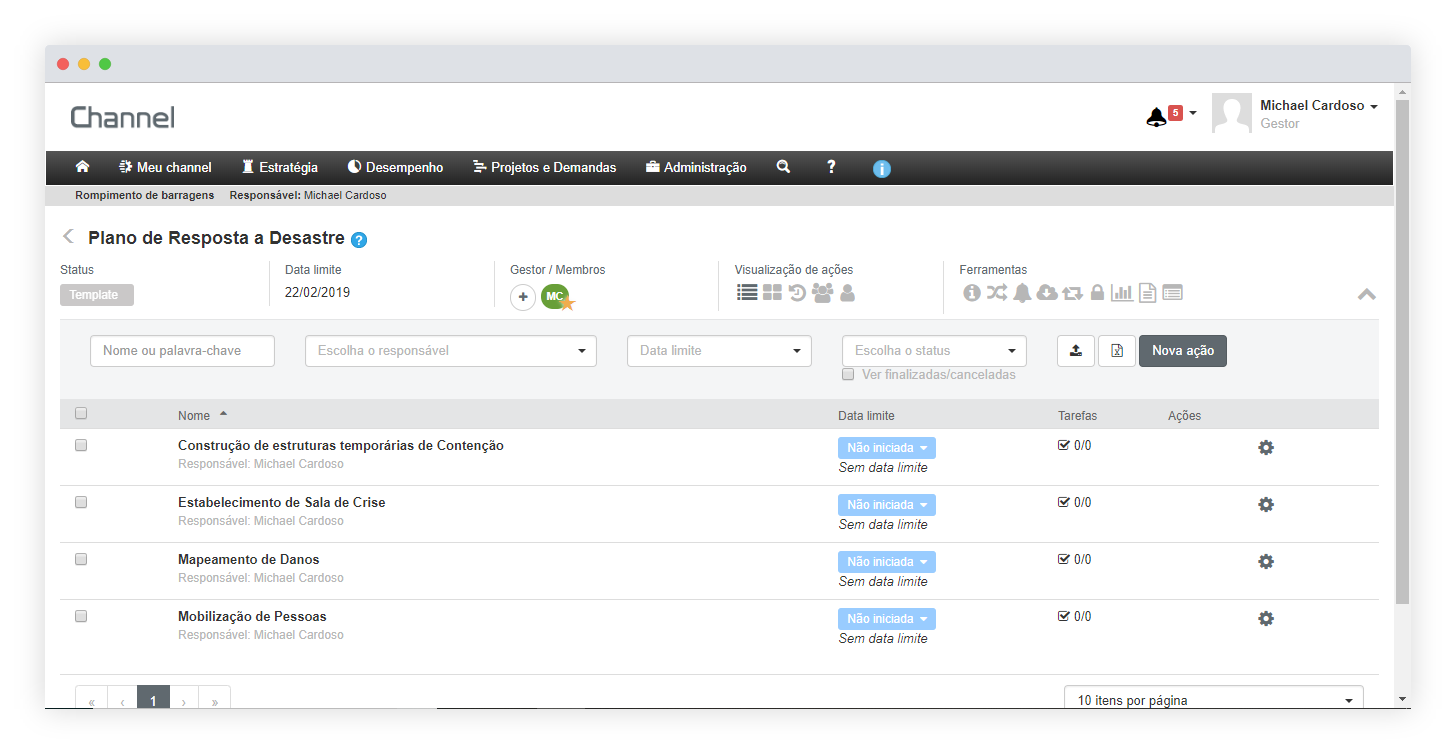Tick the select-all checkbox in table header

(x=81, y=413)
